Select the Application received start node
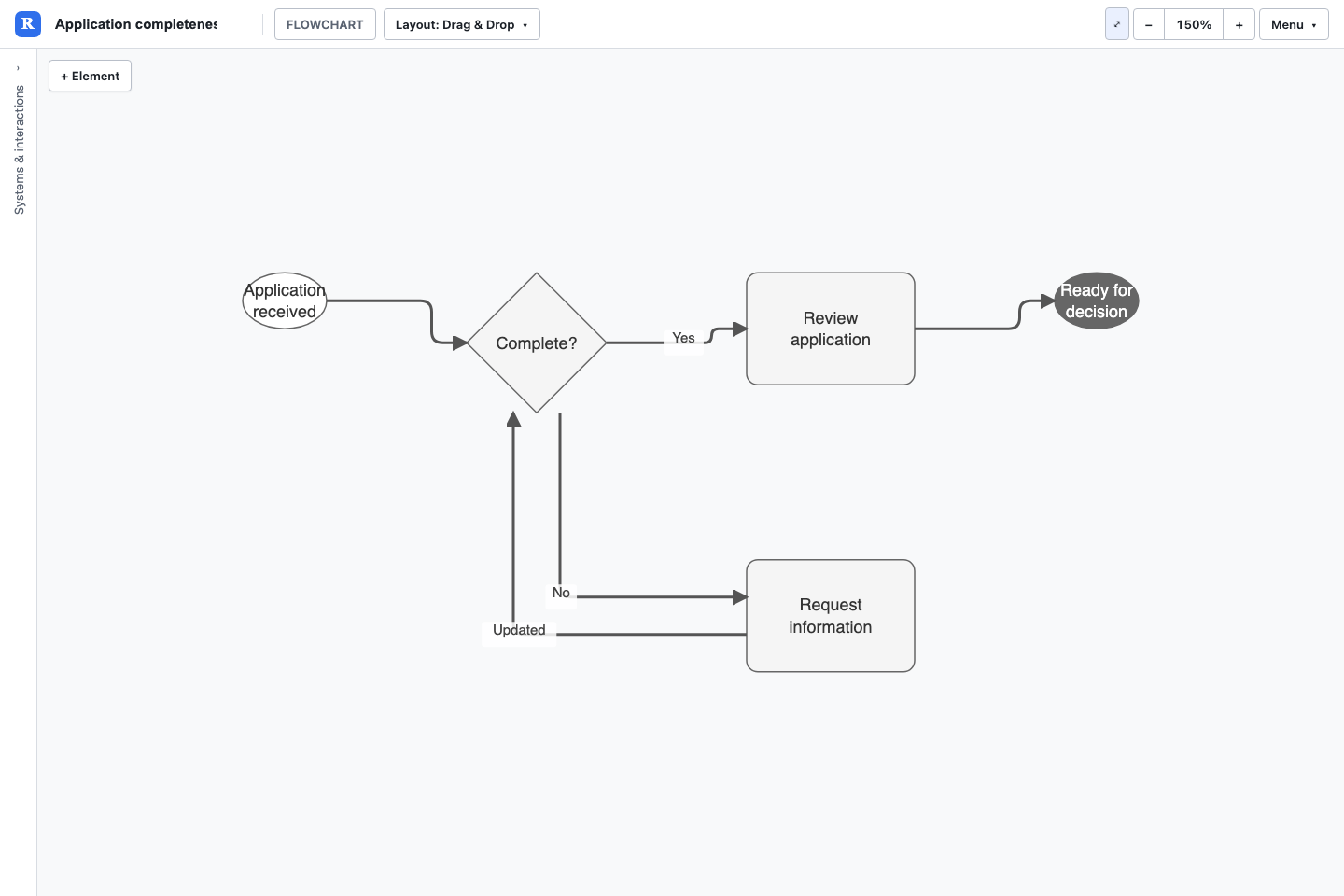The height and width of the screenshot is (896, 1344). (x=285, y=301)
